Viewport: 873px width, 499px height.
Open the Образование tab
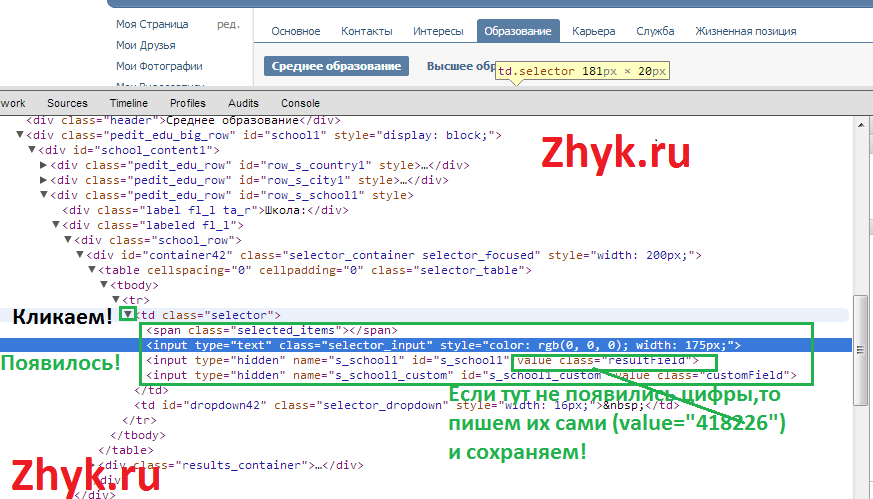[517, 32]
